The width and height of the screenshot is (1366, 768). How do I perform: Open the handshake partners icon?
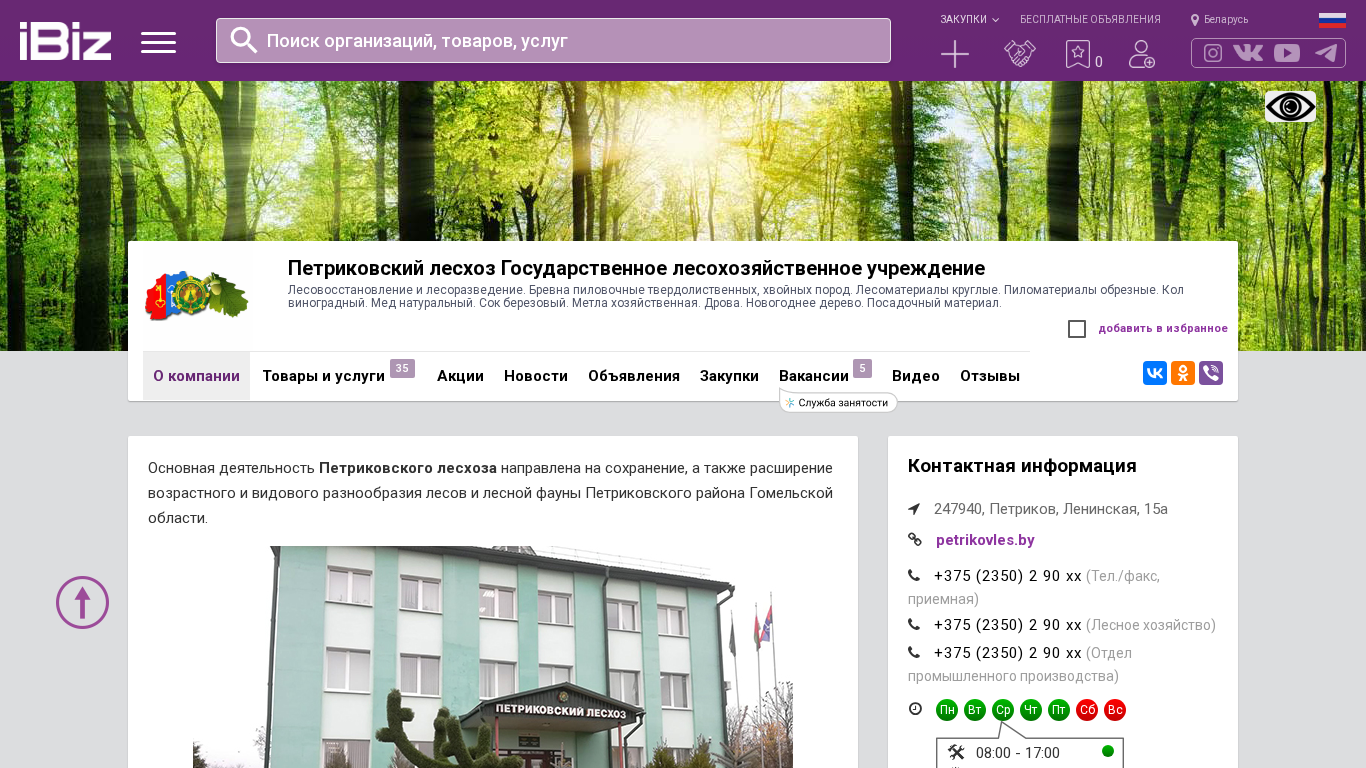coord(1020,54)
